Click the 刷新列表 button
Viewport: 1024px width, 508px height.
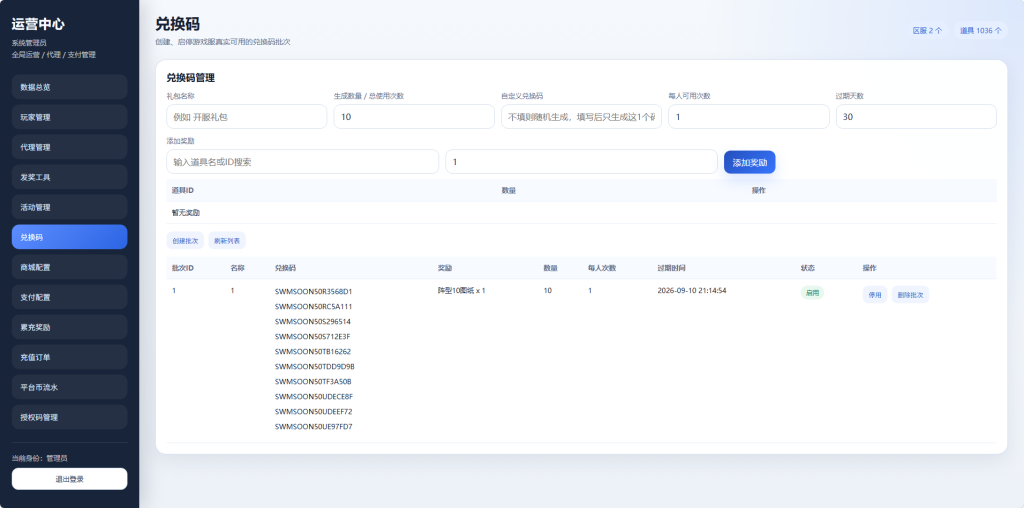click(x=227, y=240)
